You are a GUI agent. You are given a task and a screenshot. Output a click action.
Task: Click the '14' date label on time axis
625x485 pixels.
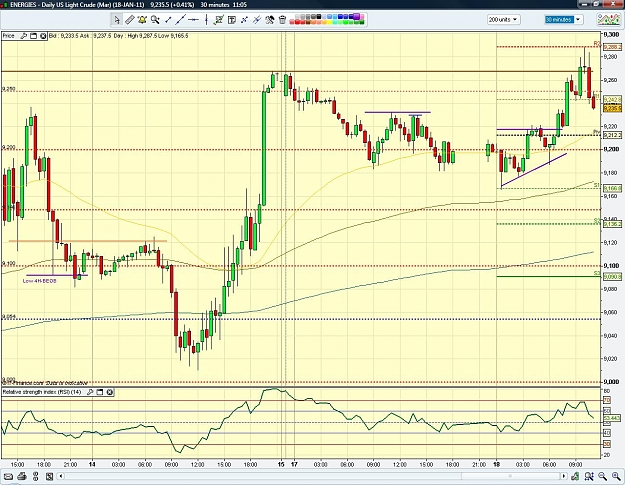coord(92,465)
